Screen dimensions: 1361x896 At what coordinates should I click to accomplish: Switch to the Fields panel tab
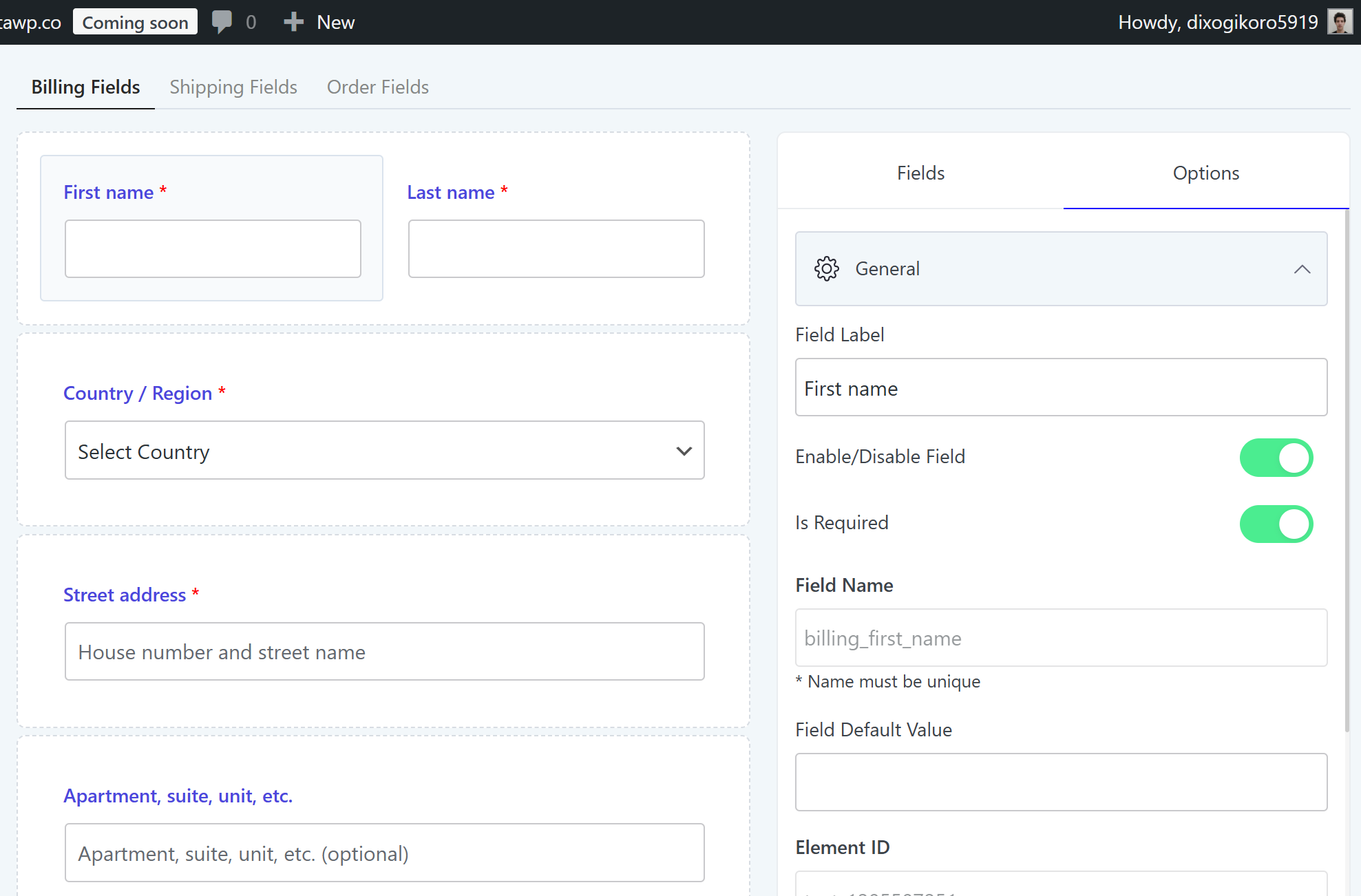coord(920,173)
